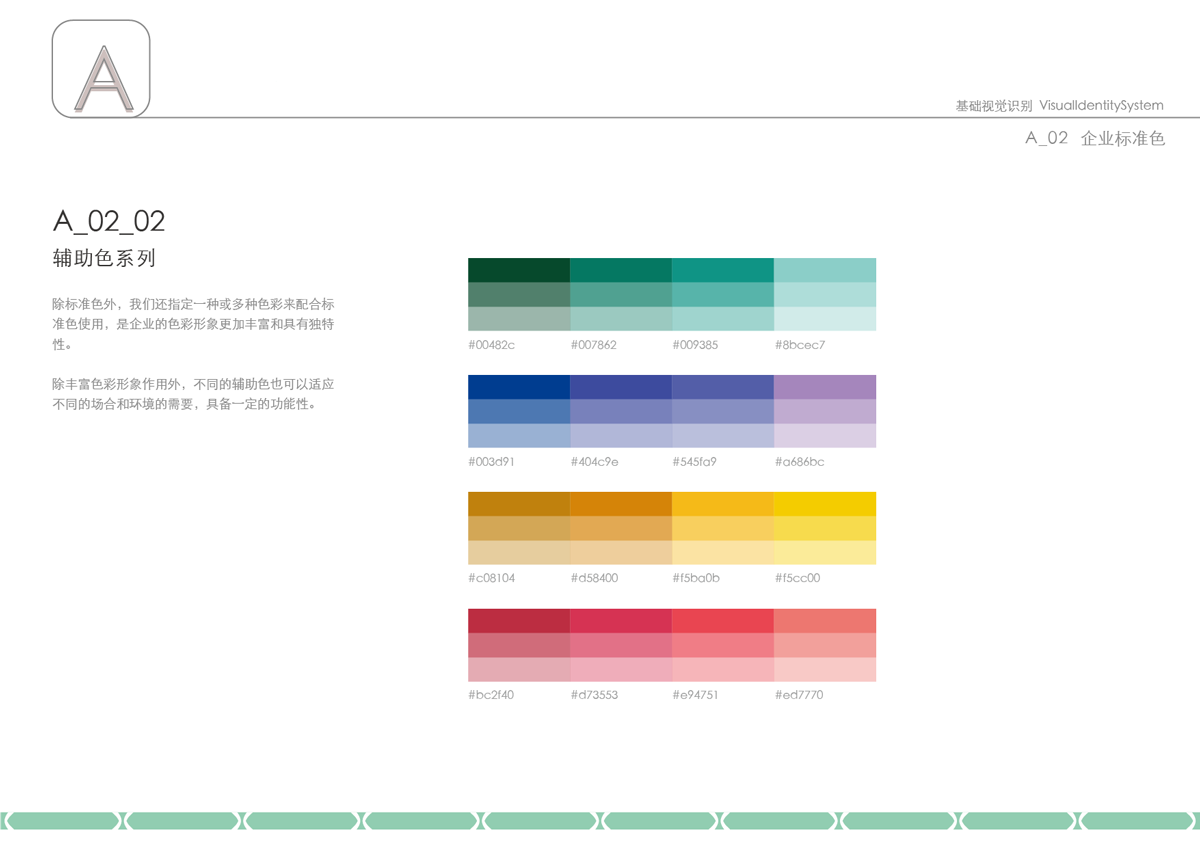The image size is (1200, 849).
Task: Pick the lightest tint above #bc2f40
Action: pos(519,670)
